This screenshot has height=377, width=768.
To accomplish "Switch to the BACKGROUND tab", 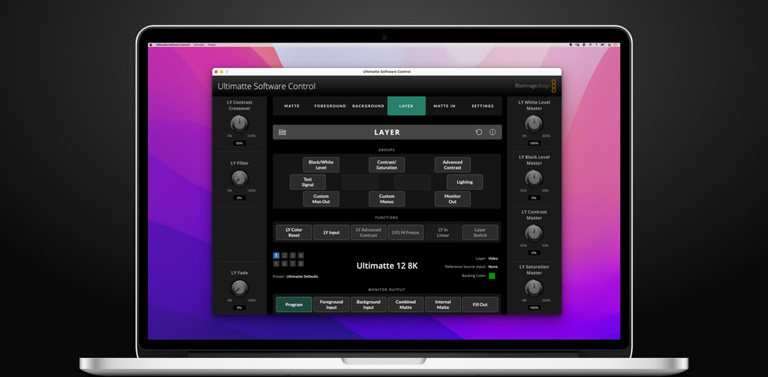I will (x=368, y=106).
